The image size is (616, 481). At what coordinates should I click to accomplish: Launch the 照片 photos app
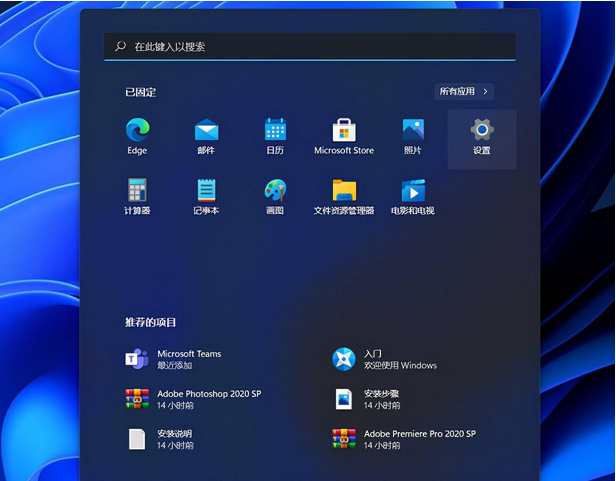[x=413, y=130]
